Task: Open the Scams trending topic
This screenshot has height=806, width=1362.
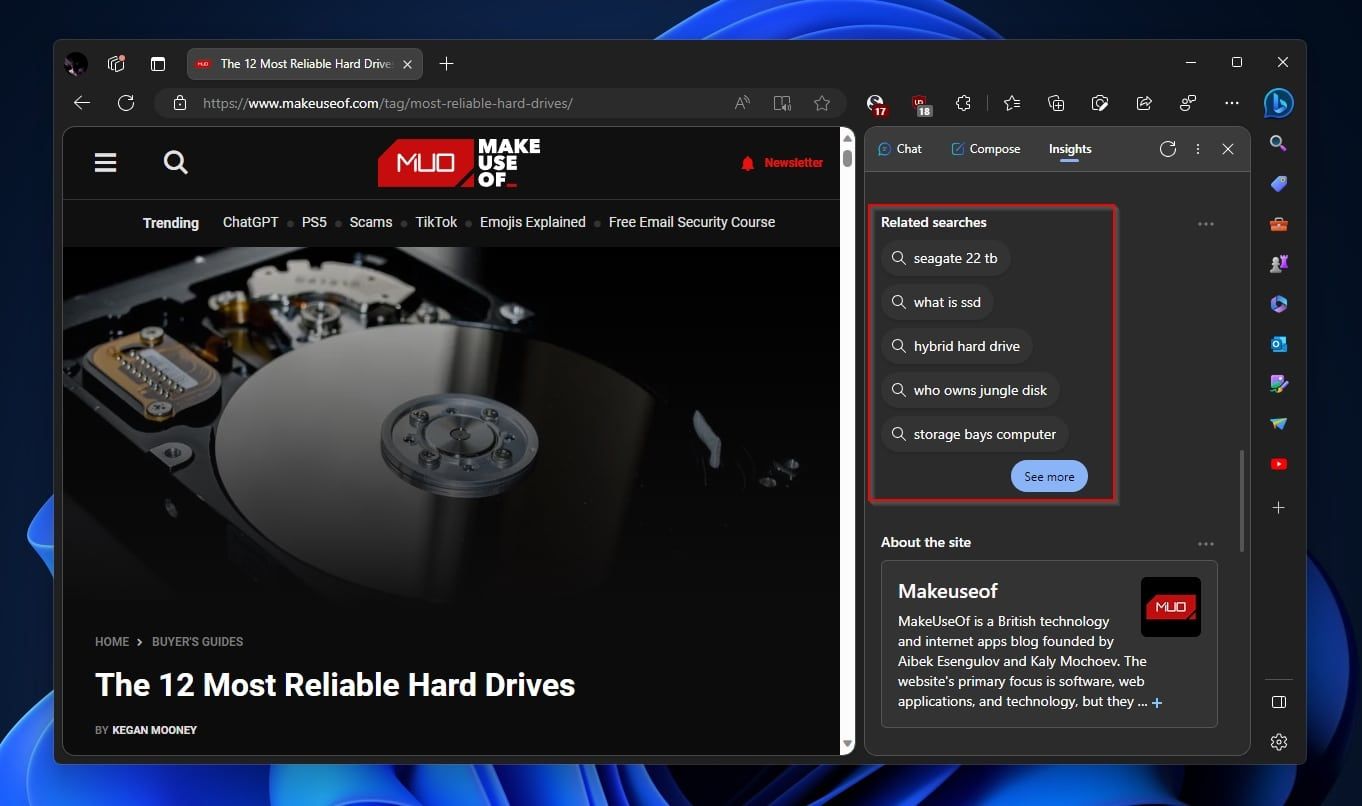Action: click(x=371, y=222)
